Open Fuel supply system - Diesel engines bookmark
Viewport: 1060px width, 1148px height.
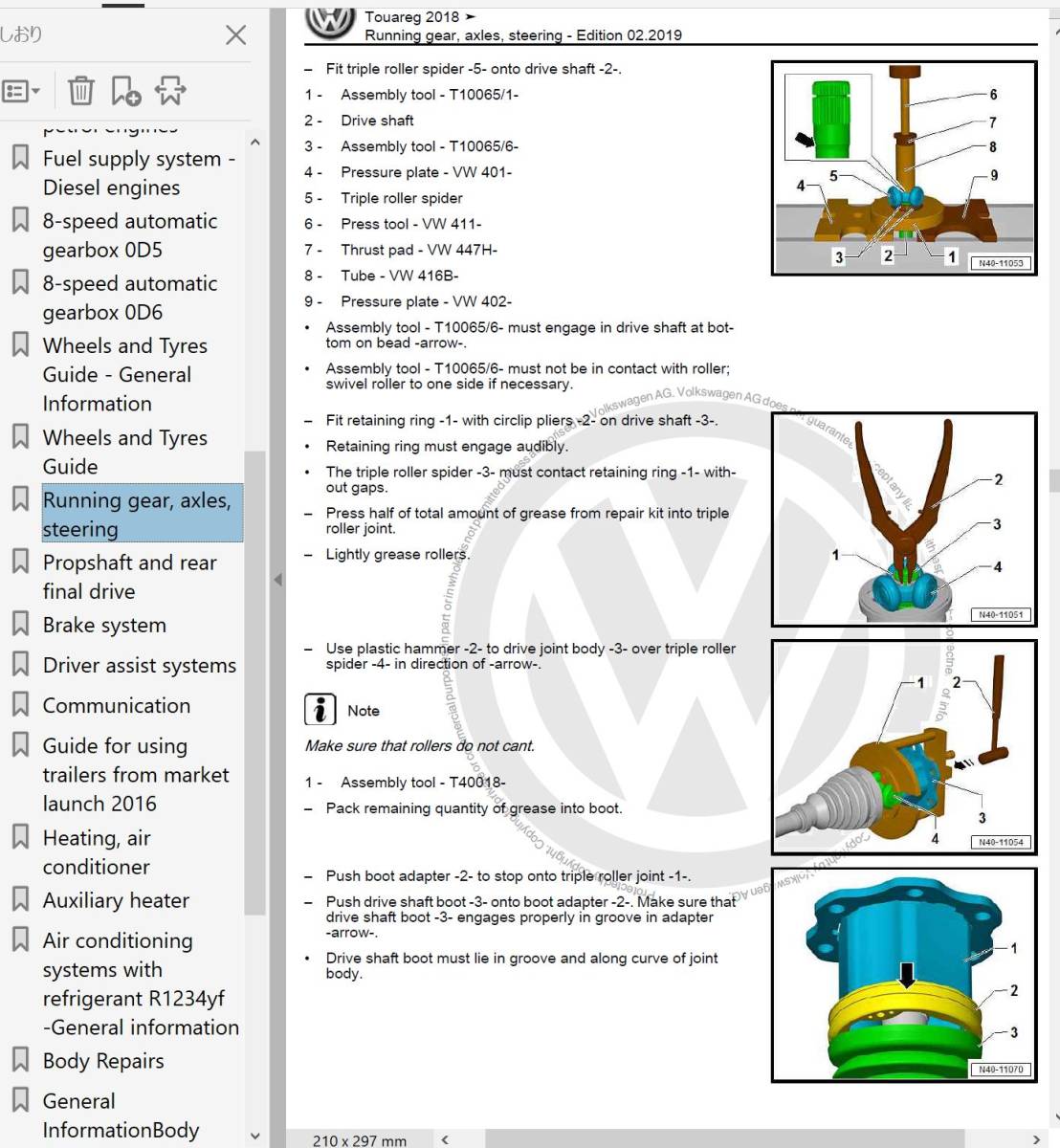tap(139, 173)
